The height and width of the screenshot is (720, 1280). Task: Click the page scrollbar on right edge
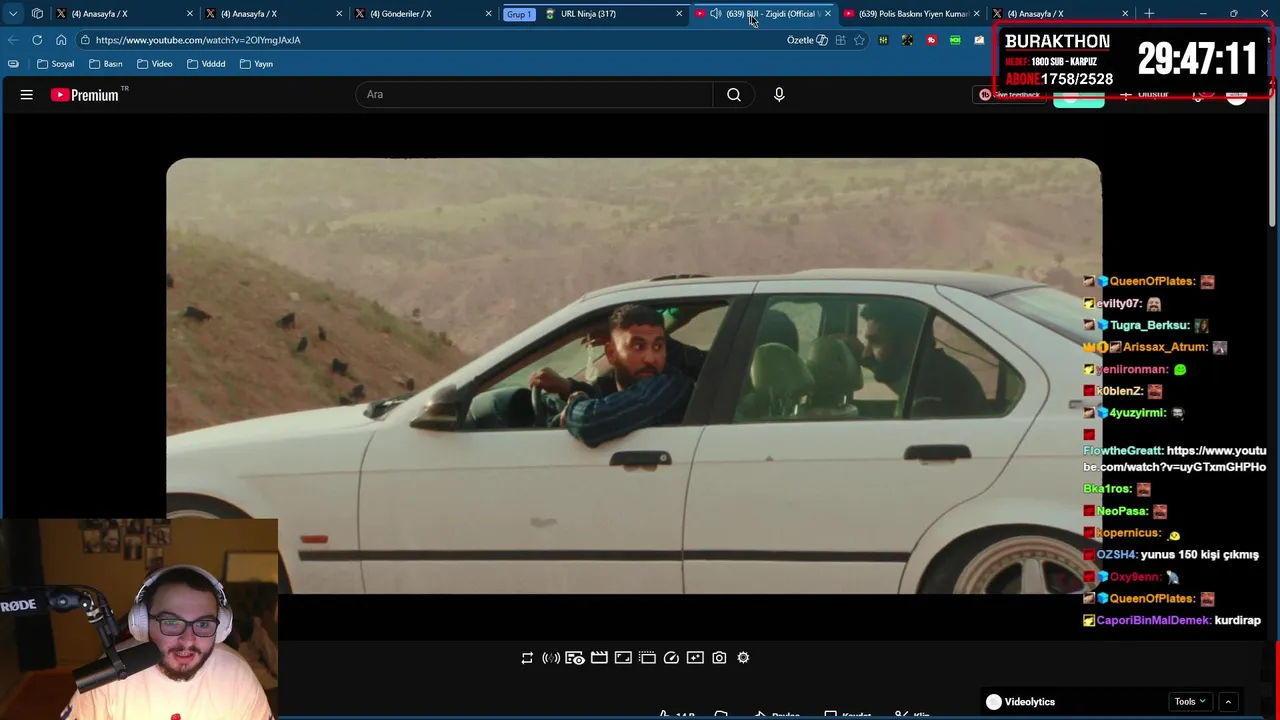[1274, 160]
